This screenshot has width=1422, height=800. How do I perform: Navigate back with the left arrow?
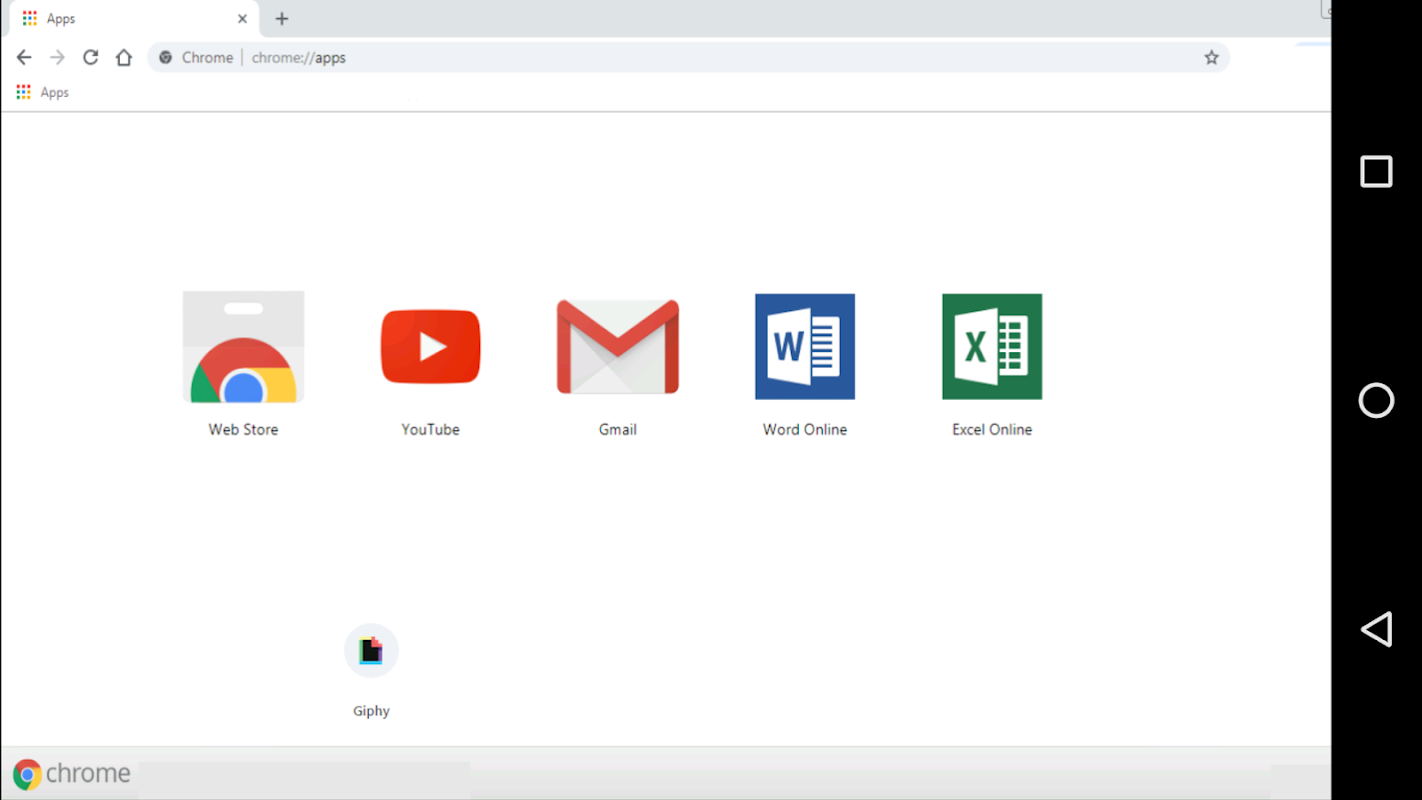click(x=24, y=58)
